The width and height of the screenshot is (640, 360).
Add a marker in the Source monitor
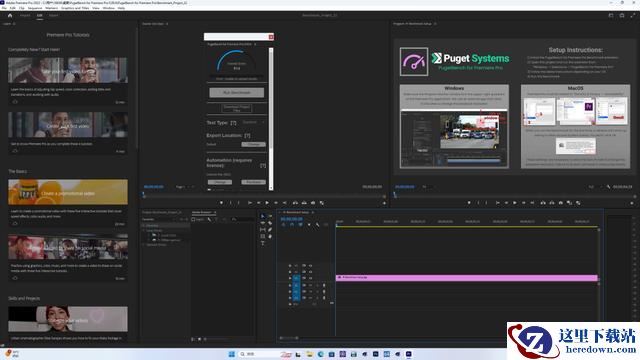click(x=221, y=203)
